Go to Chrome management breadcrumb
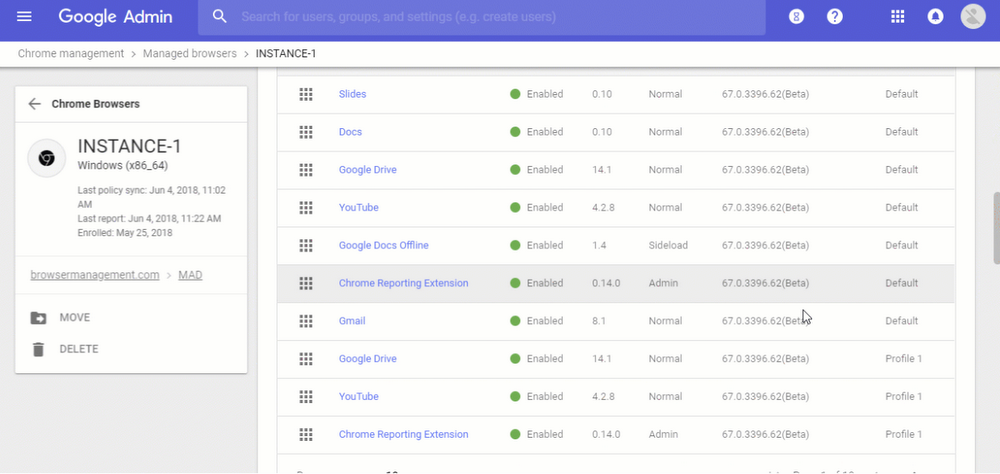Image resolution: width=1000 pixels, height=474 pixels. coord(71,53)
